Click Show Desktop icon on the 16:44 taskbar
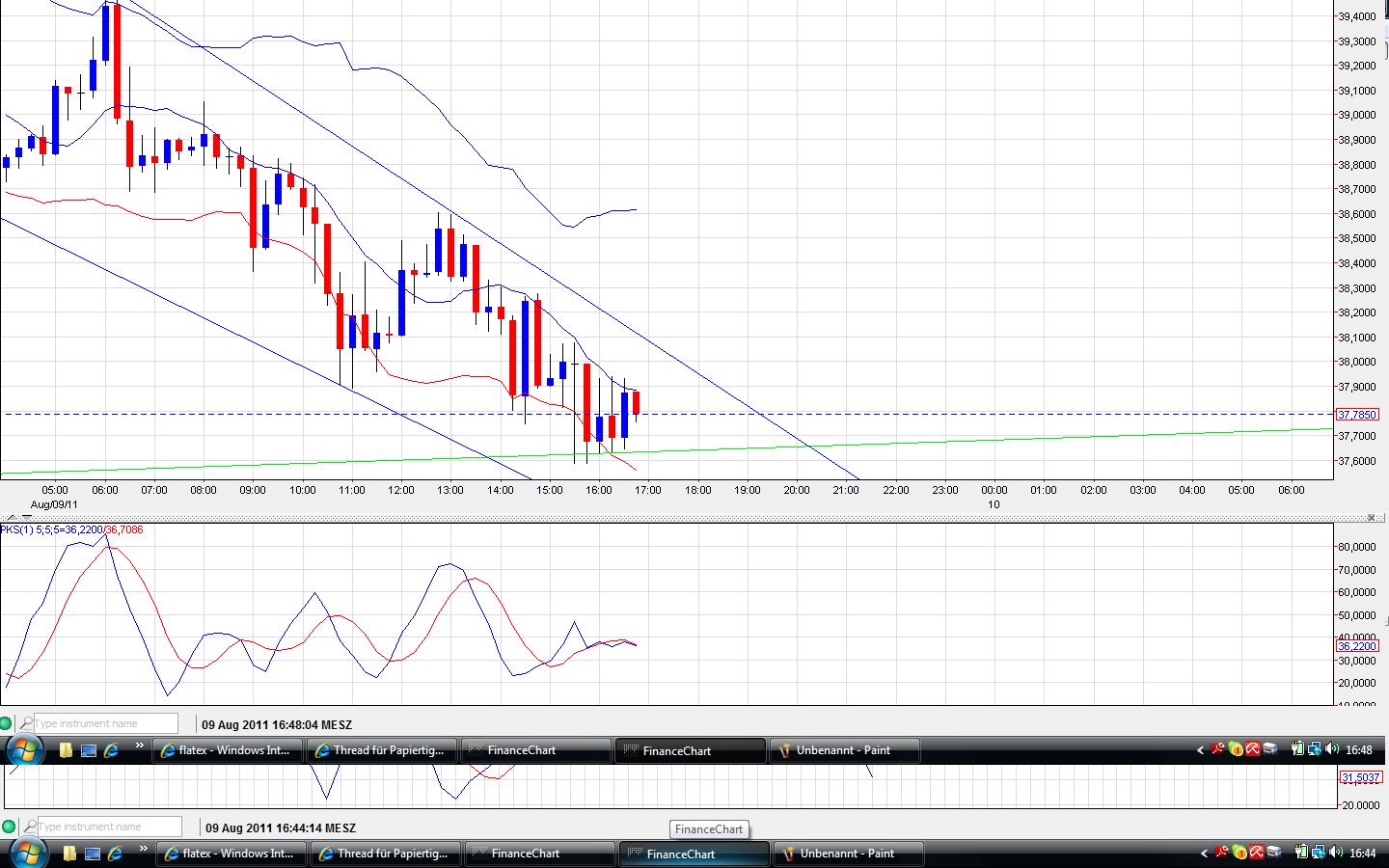The height and width of the screenshot is (868, 1389). pyautogui.click(x=93, y=854)
